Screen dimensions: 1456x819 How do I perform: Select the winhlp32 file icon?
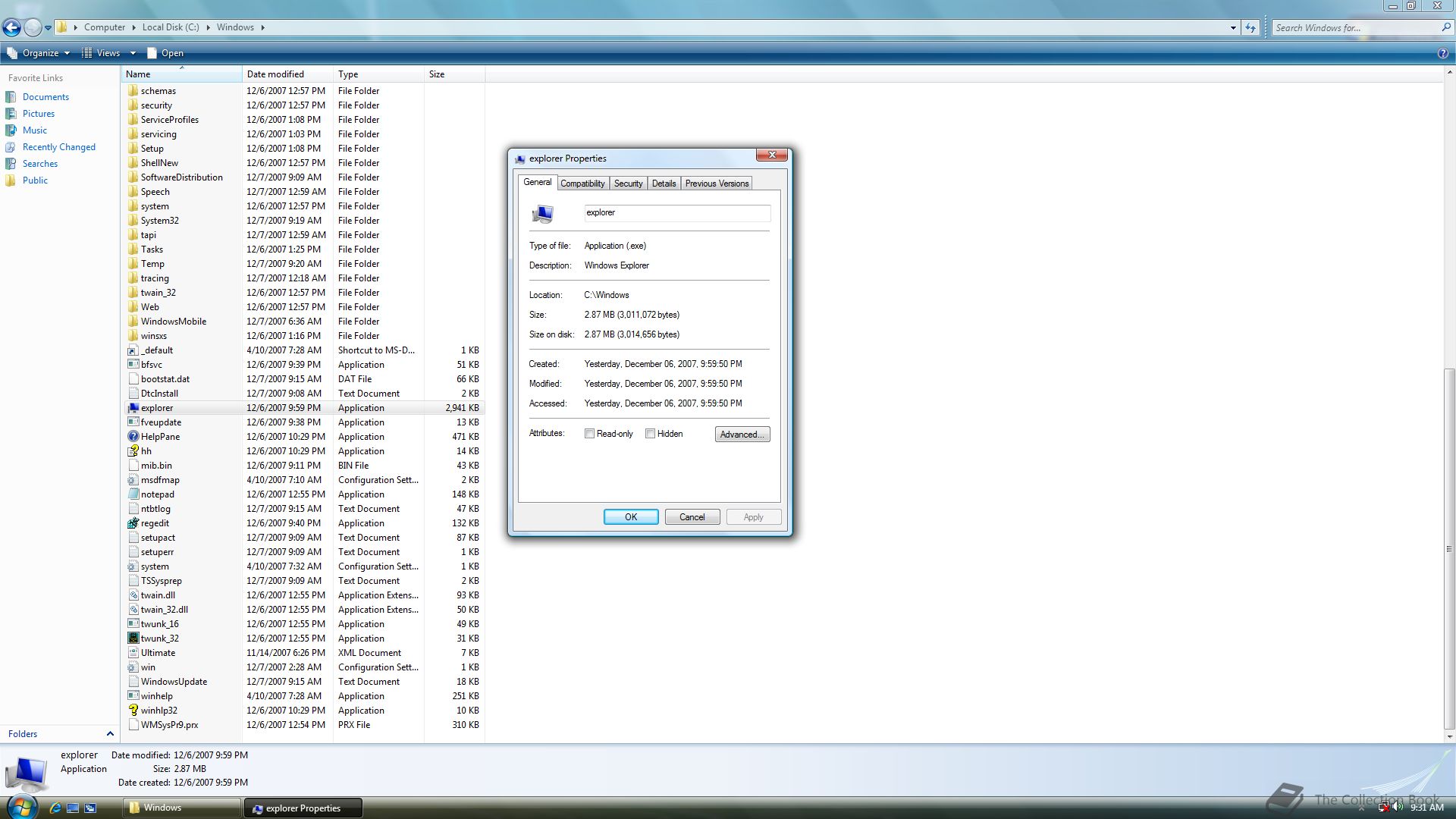tap(133, 711)
